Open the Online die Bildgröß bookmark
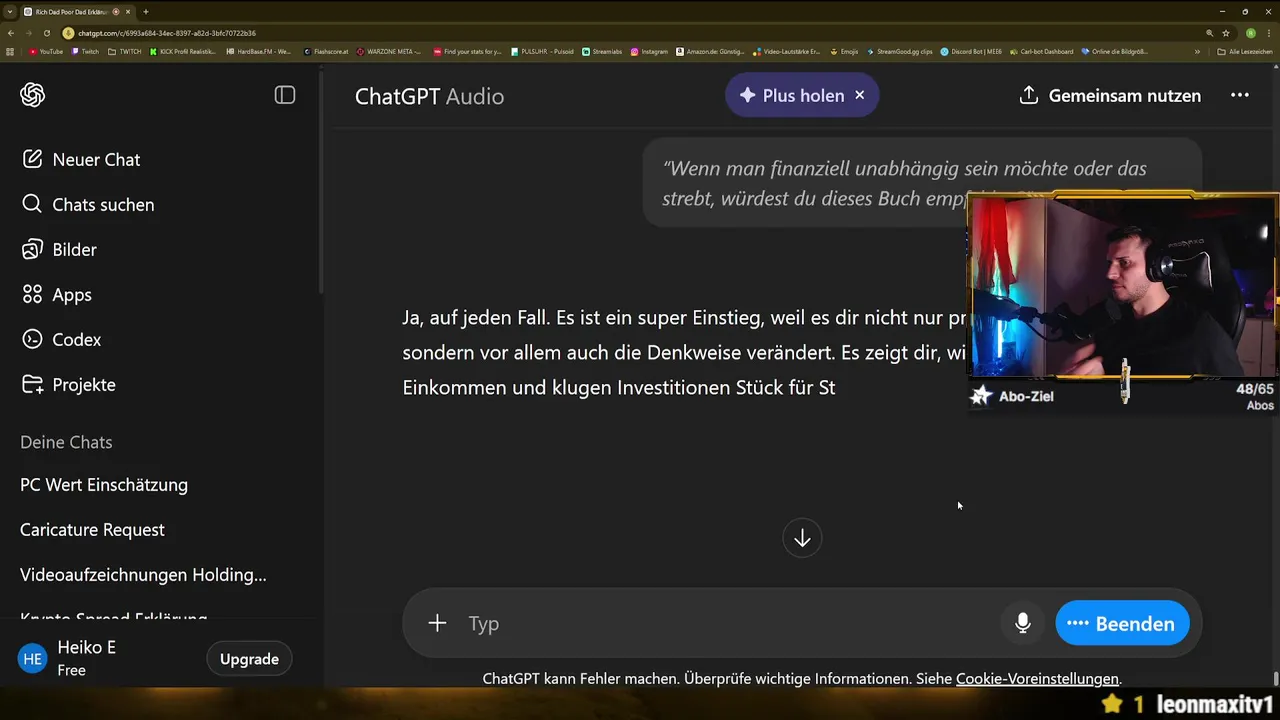This screenshot has height=720, width=1280. (x=1115, y=51)
